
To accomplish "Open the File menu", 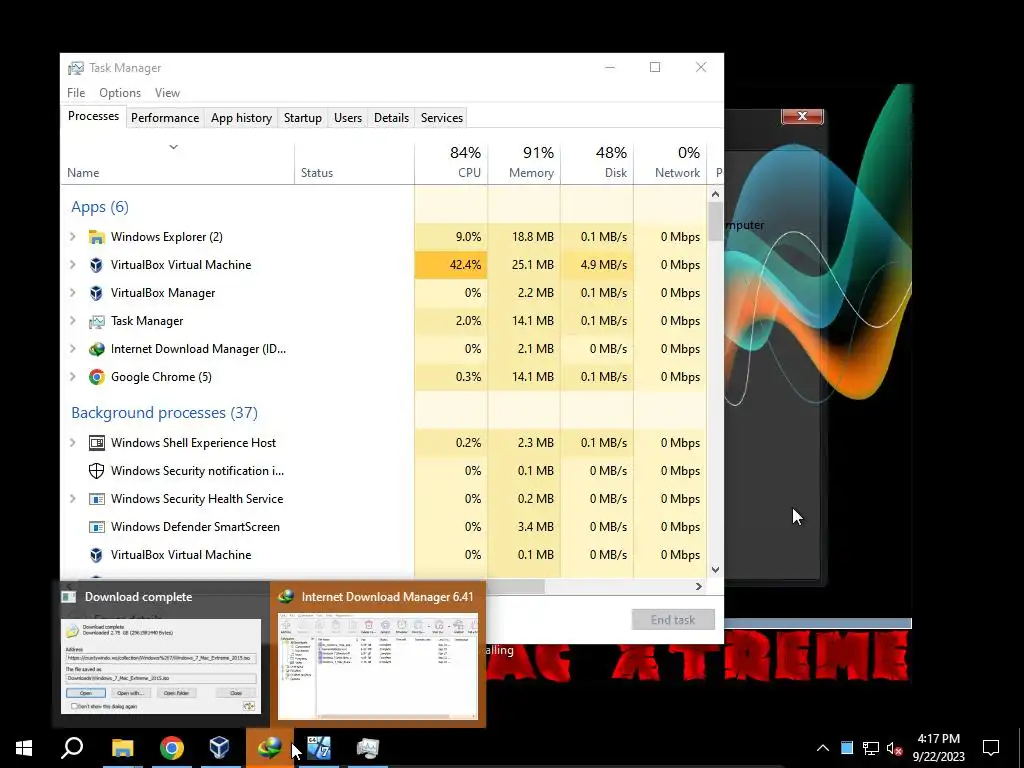I will coord(76,93).
